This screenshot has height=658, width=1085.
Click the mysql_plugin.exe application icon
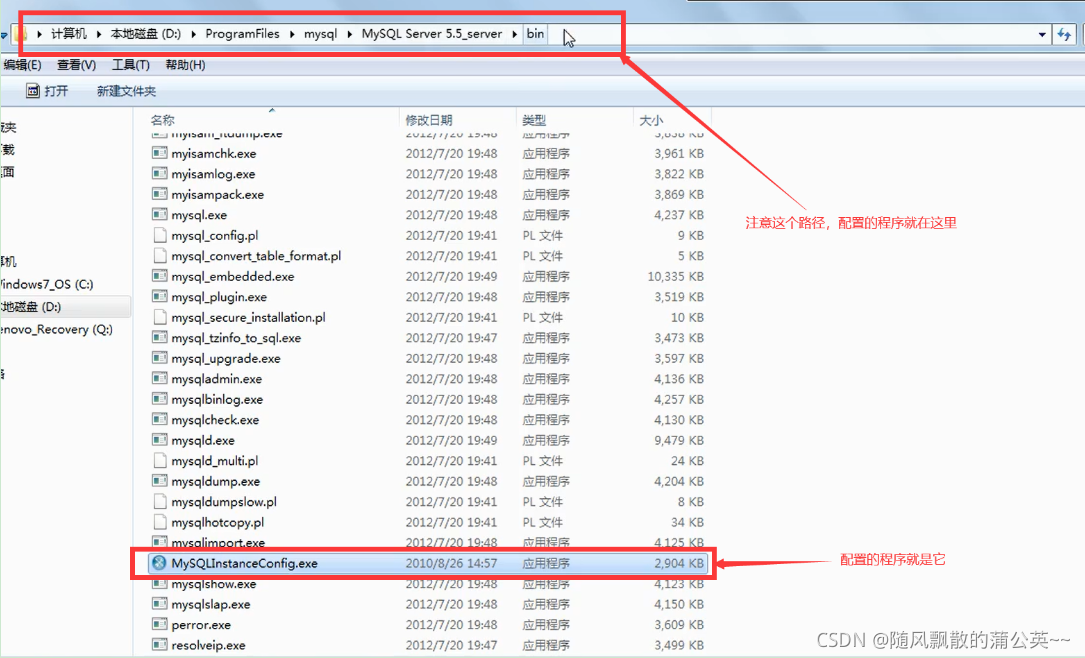160,296
